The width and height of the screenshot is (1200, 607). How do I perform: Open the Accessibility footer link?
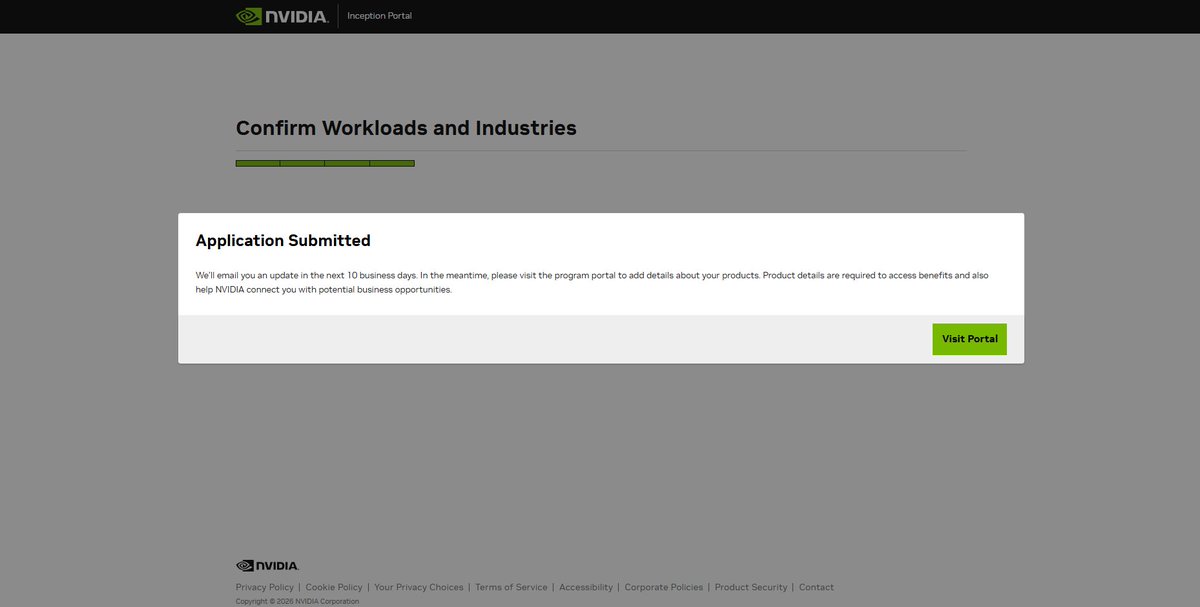click(x=586, y=588)
